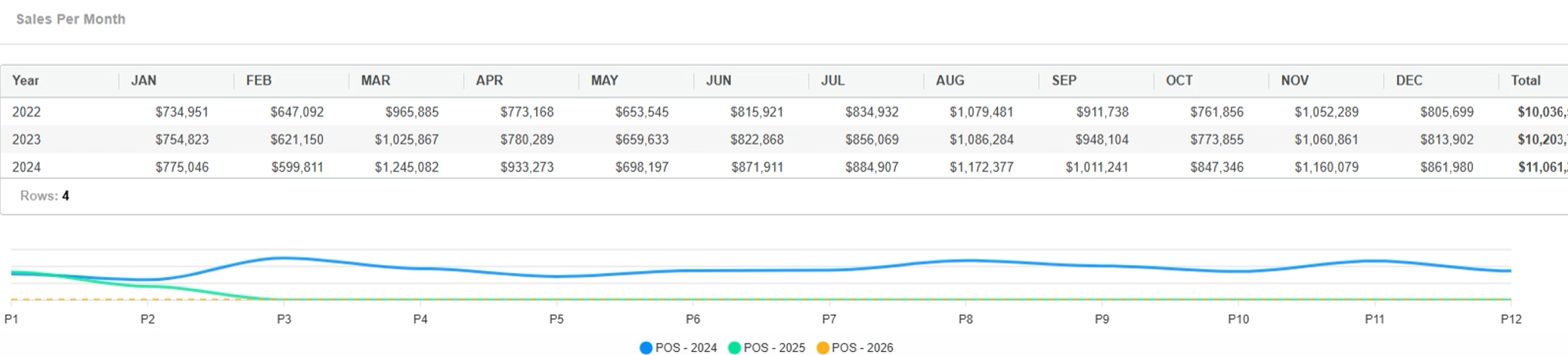
Task: Select the 2023 table row
Action: pyautogui.click(x=784, y=139)
